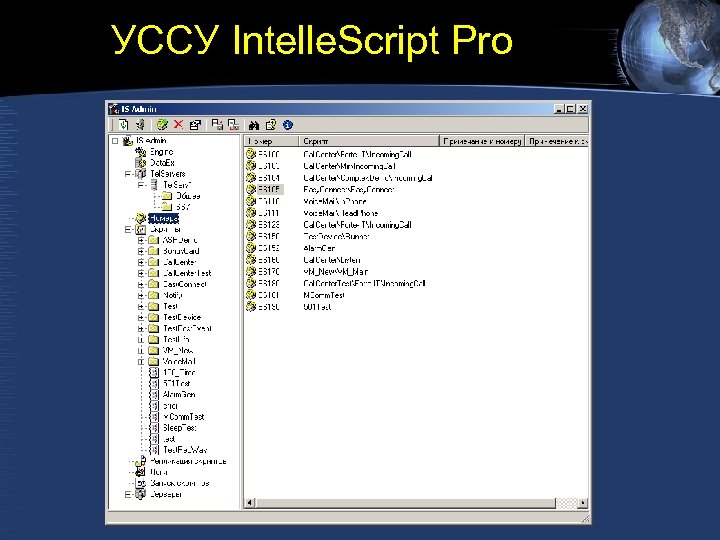Screen dimensions: 720x540
Task: Open properties via the toolbar properties icon
Action: tap(195, 124)
